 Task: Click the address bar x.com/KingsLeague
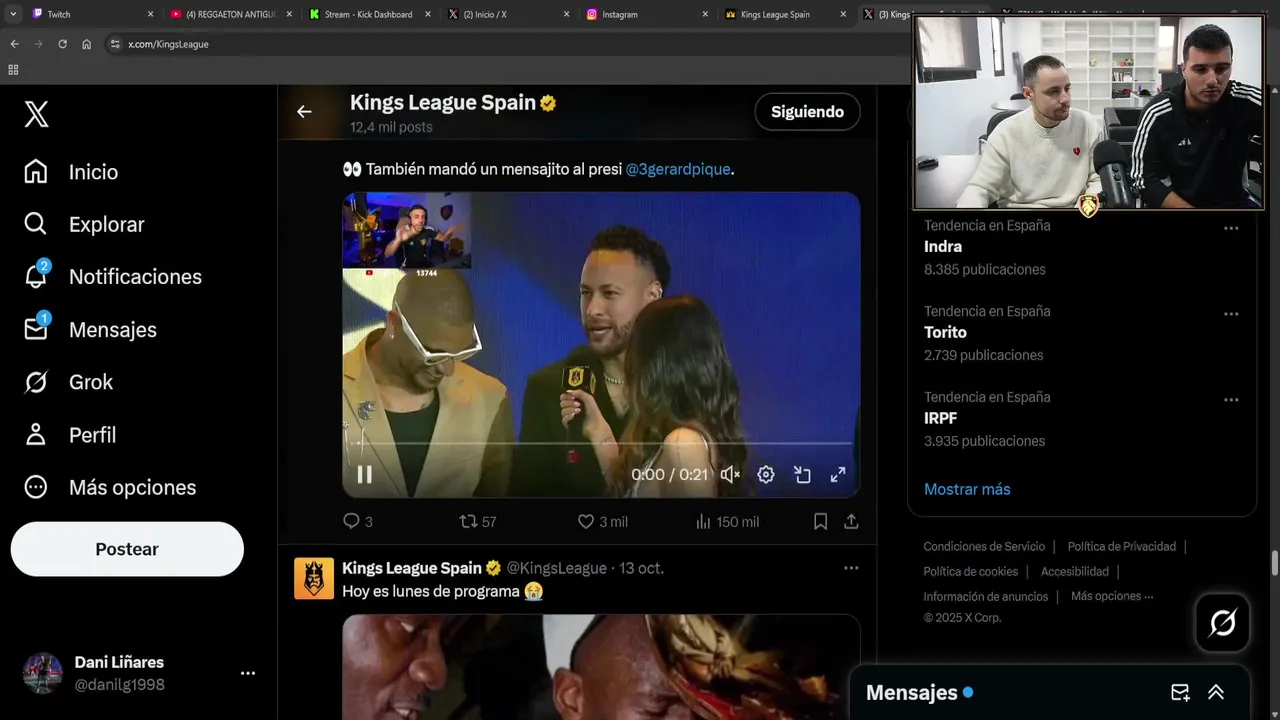coord(168,44)
